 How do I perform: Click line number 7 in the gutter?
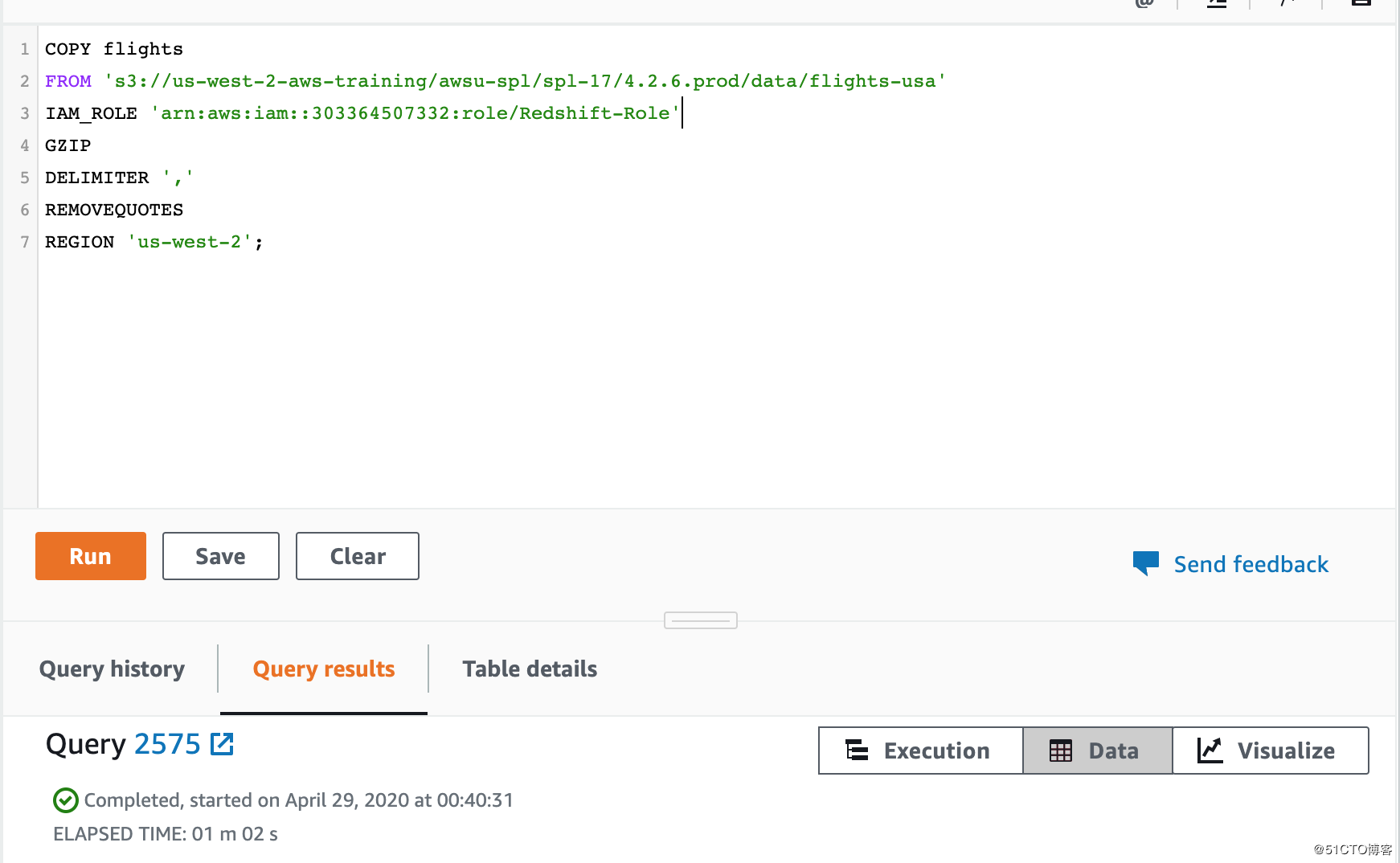25,242
